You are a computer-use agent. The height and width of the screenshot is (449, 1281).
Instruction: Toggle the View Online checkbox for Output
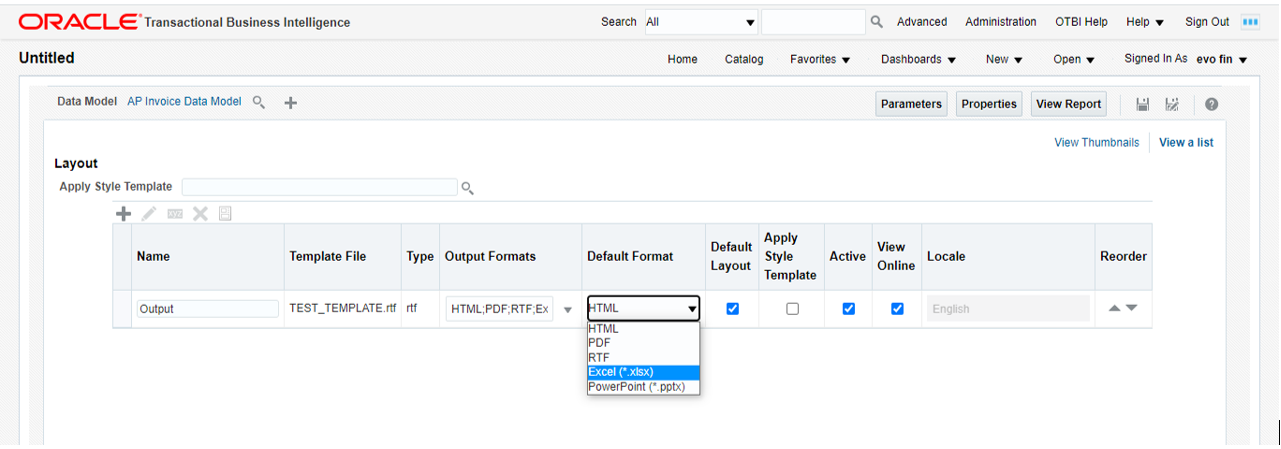(x=897, y=309)
